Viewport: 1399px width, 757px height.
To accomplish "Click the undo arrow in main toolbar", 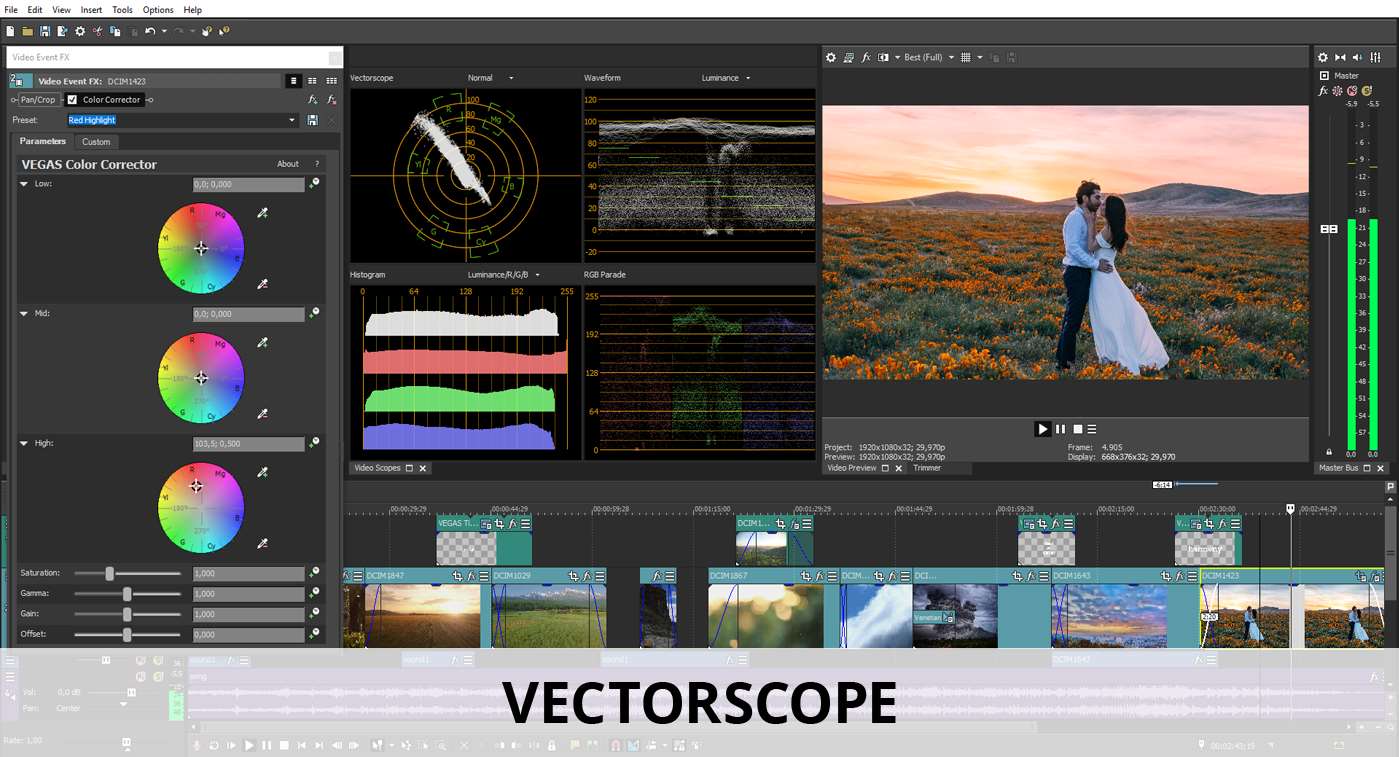I will [150, 31].
